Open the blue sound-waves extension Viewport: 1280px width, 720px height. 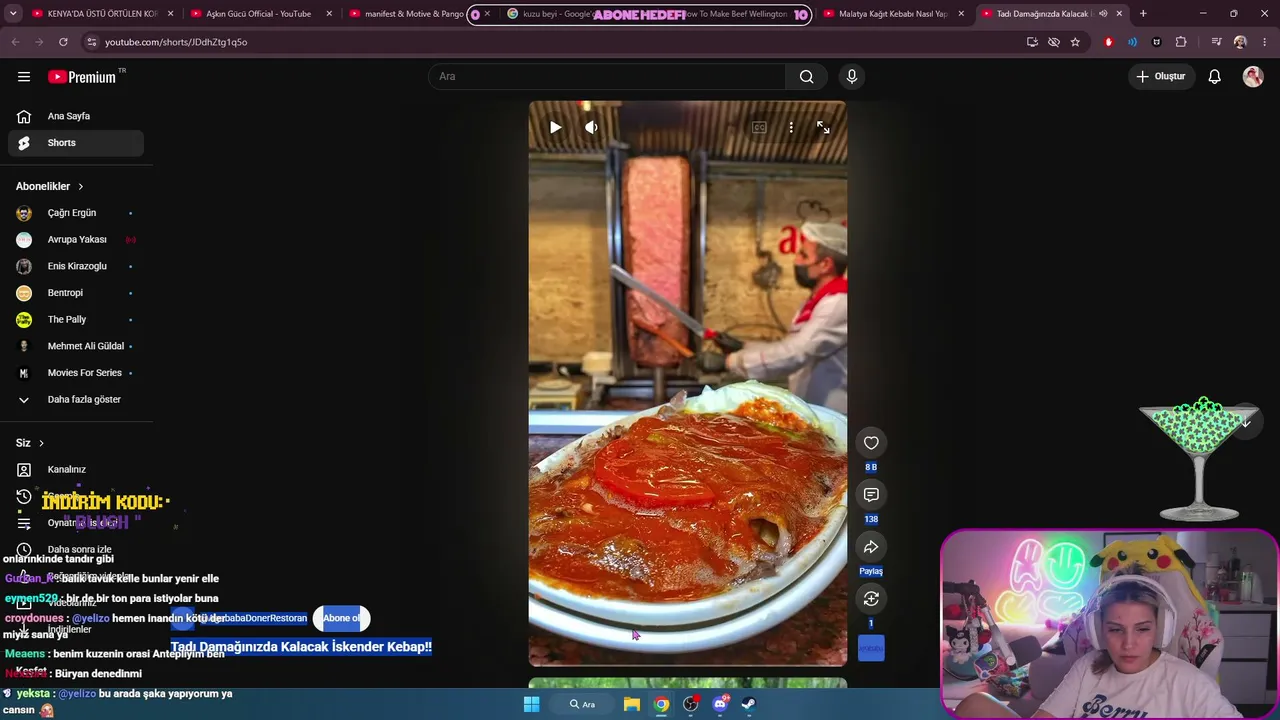[1132, 42]
